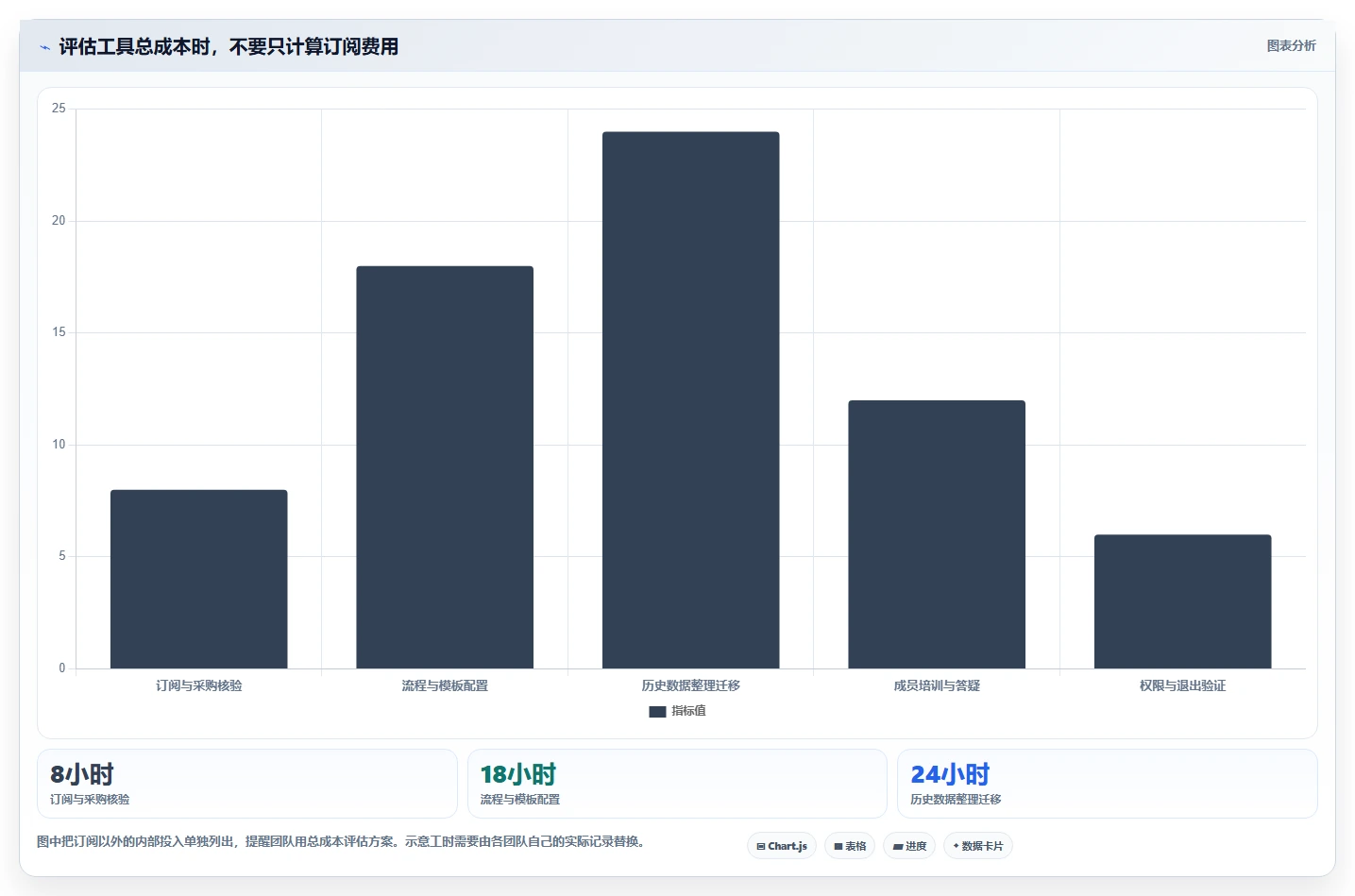Click the 数据卡片 tag chip
Viewport: 1355px width, 896px height.
tap(978, 846)
